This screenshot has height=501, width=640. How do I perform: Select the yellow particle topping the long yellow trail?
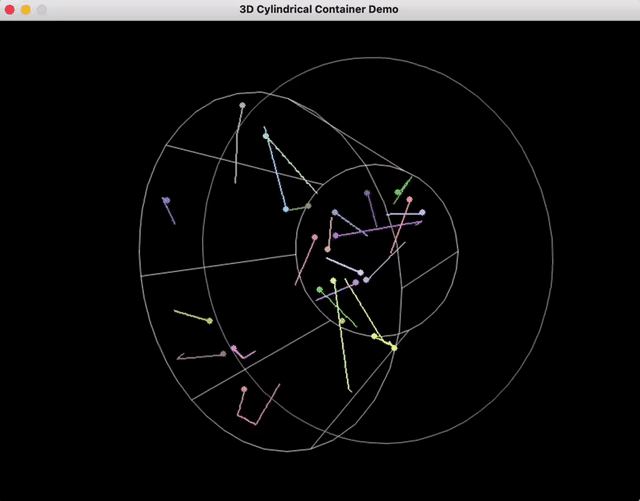pos(333,281)
